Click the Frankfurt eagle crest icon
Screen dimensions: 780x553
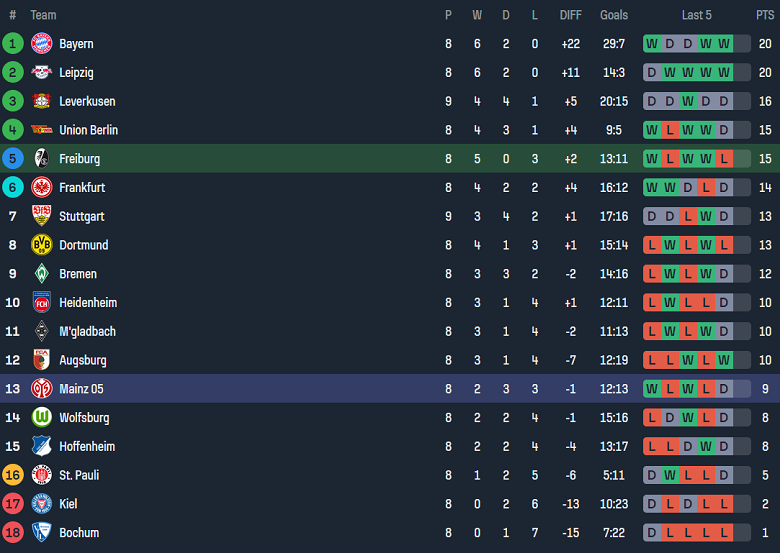click(x=41, y=187)
